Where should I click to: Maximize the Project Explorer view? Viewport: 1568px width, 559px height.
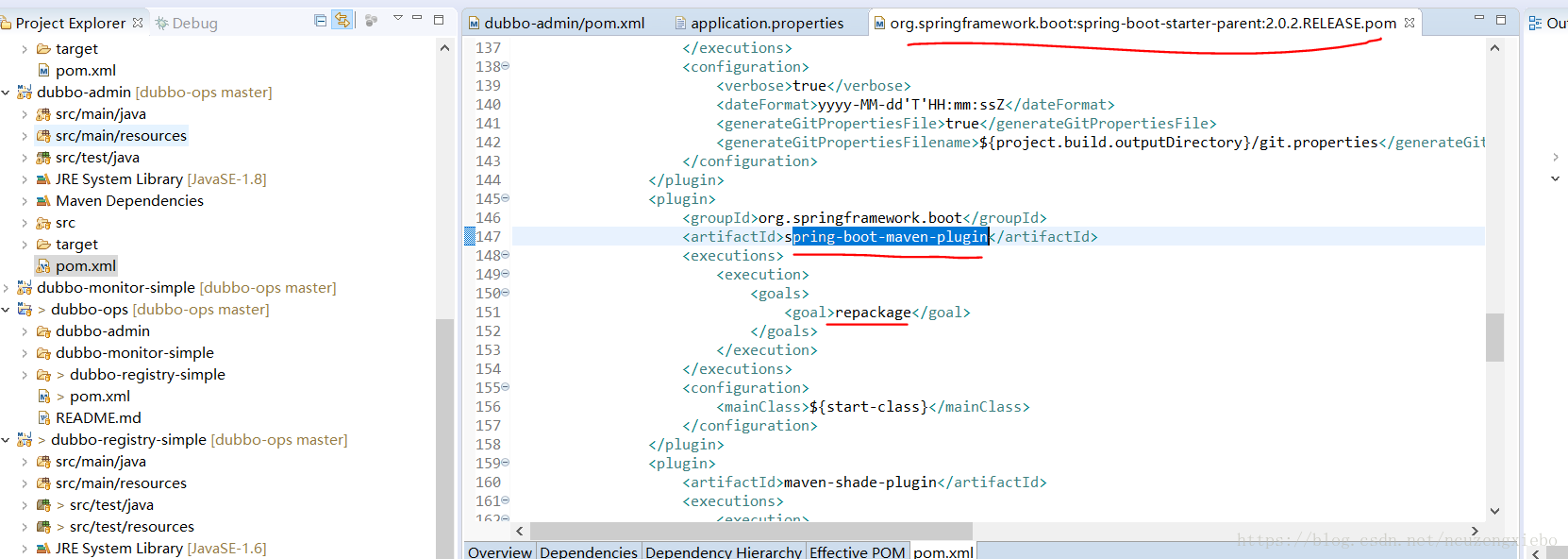[439, 19]
